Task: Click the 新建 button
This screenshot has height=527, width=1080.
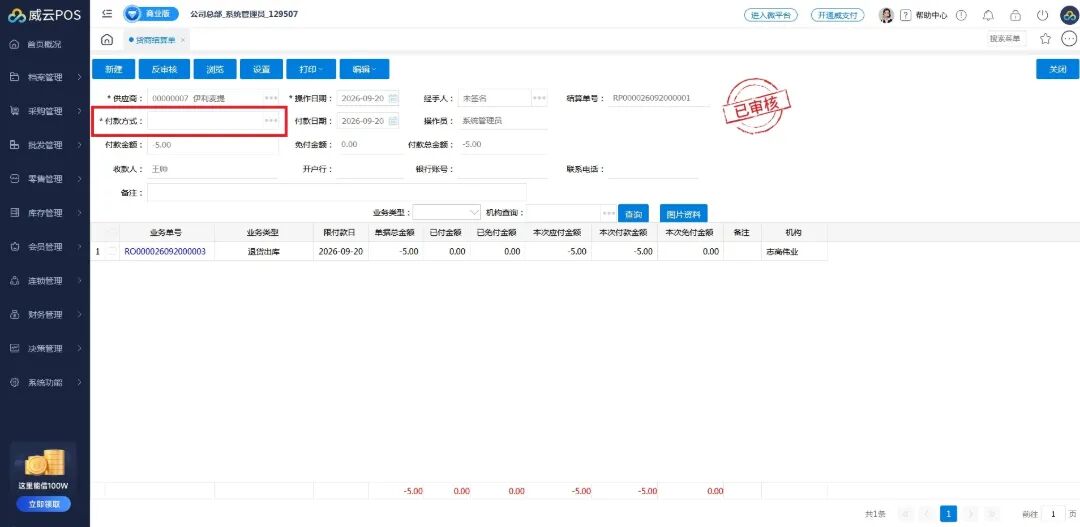Action: point(114,69)
